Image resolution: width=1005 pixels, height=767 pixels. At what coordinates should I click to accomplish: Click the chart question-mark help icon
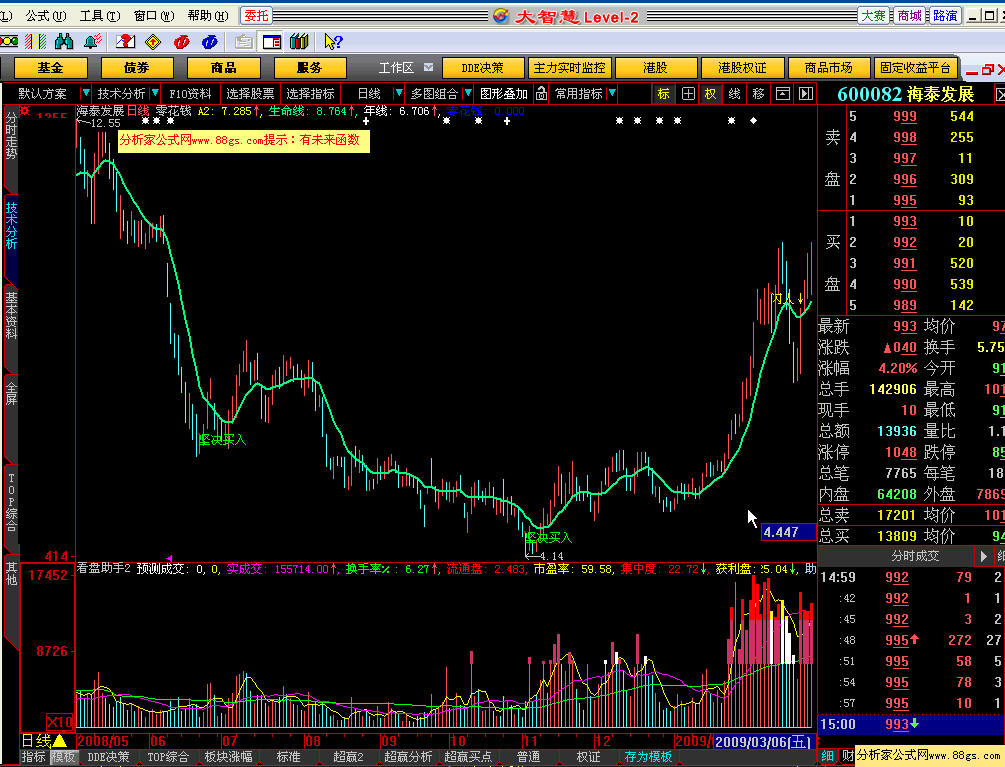[x=125, y=42]
